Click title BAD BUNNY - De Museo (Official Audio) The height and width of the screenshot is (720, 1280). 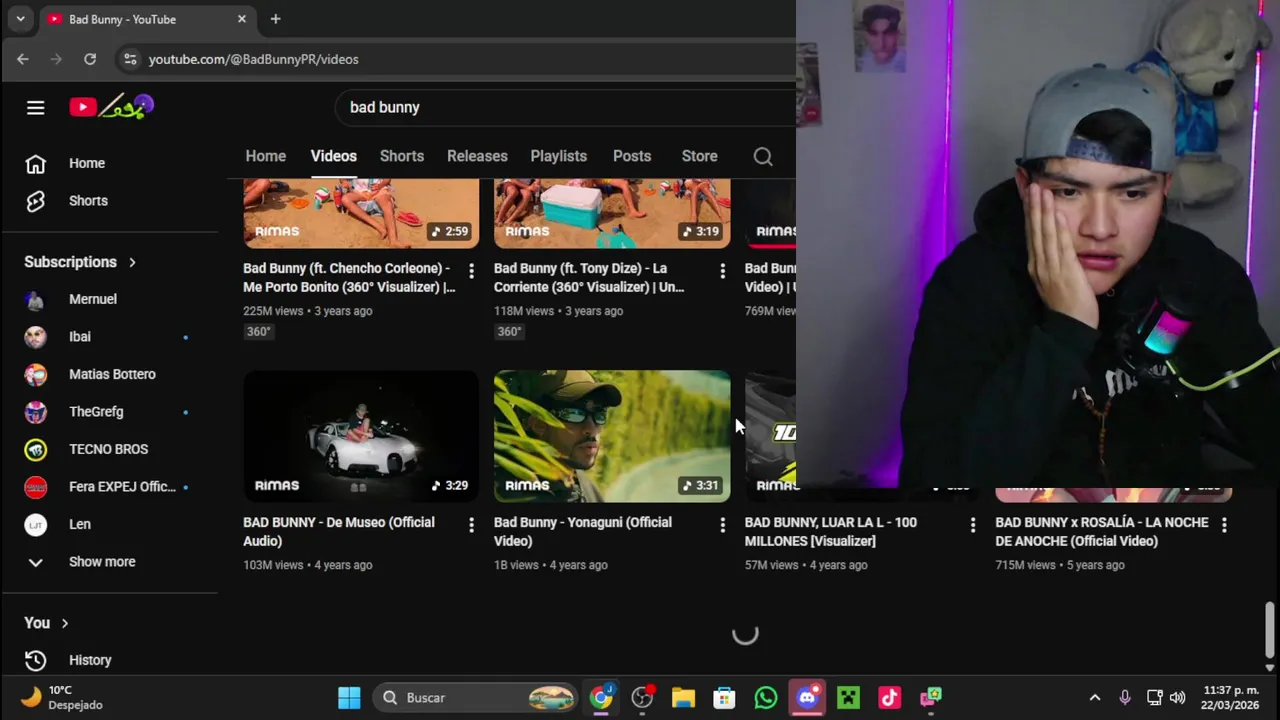(340, 532)
